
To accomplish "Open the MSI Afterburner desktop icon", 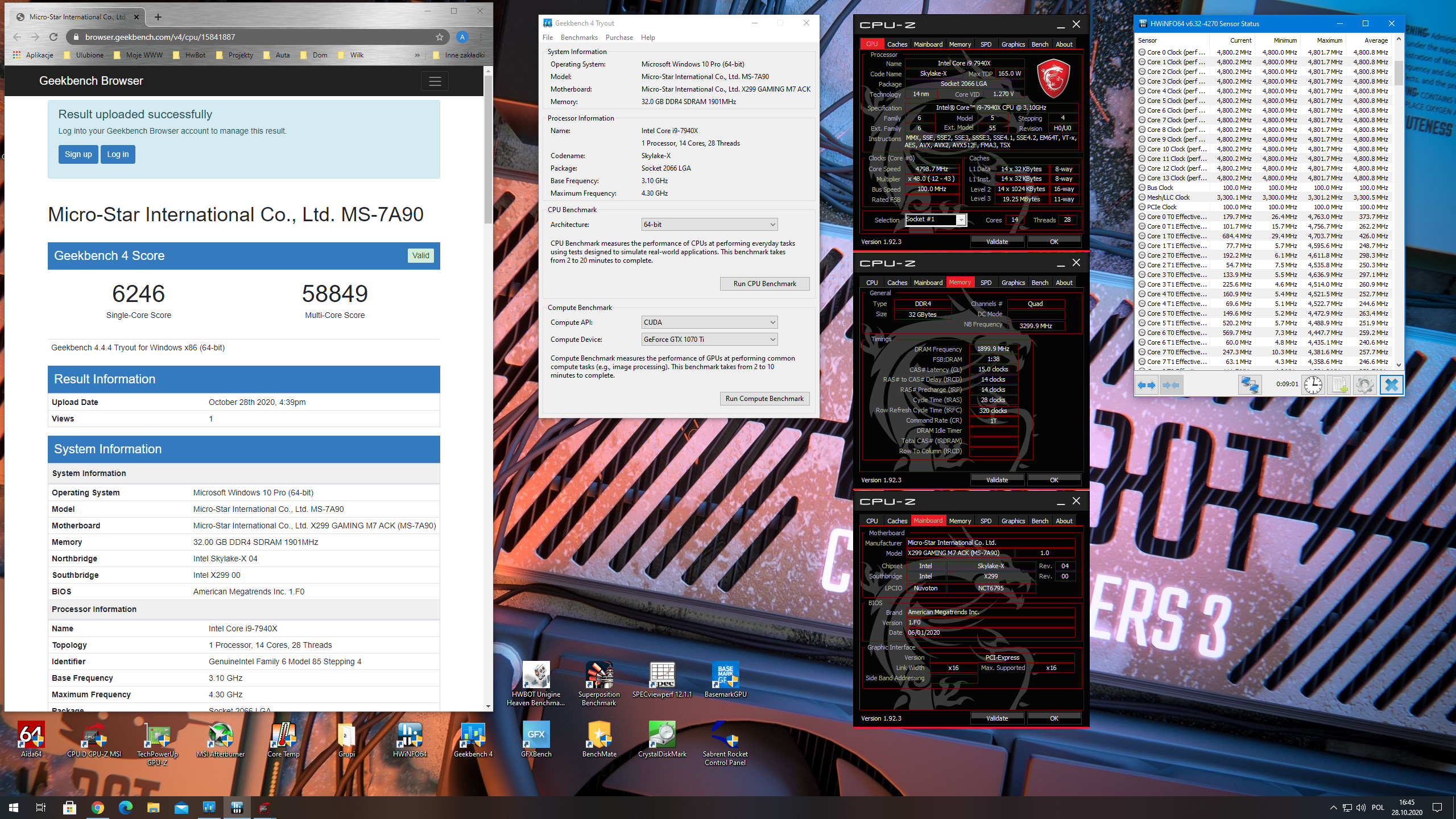I will click(x=221, y=739).
